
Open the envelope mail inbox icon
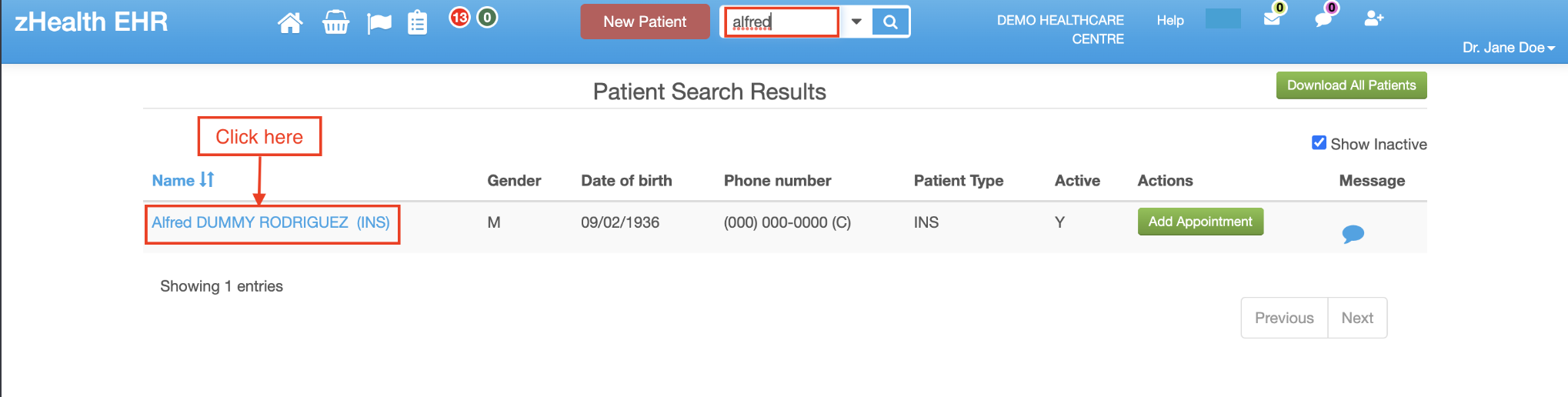[x=1272, y=18]
